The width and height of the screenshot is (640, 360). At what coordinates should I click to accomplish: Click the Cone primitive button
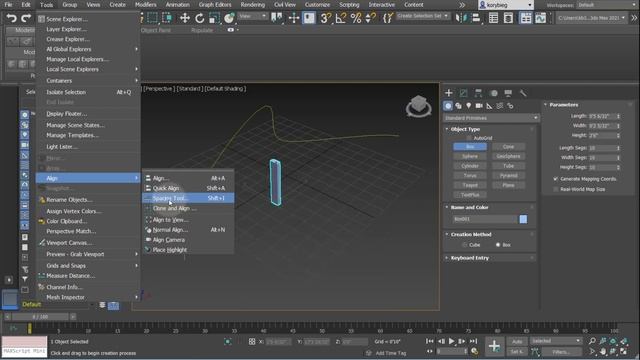[509, 147]
